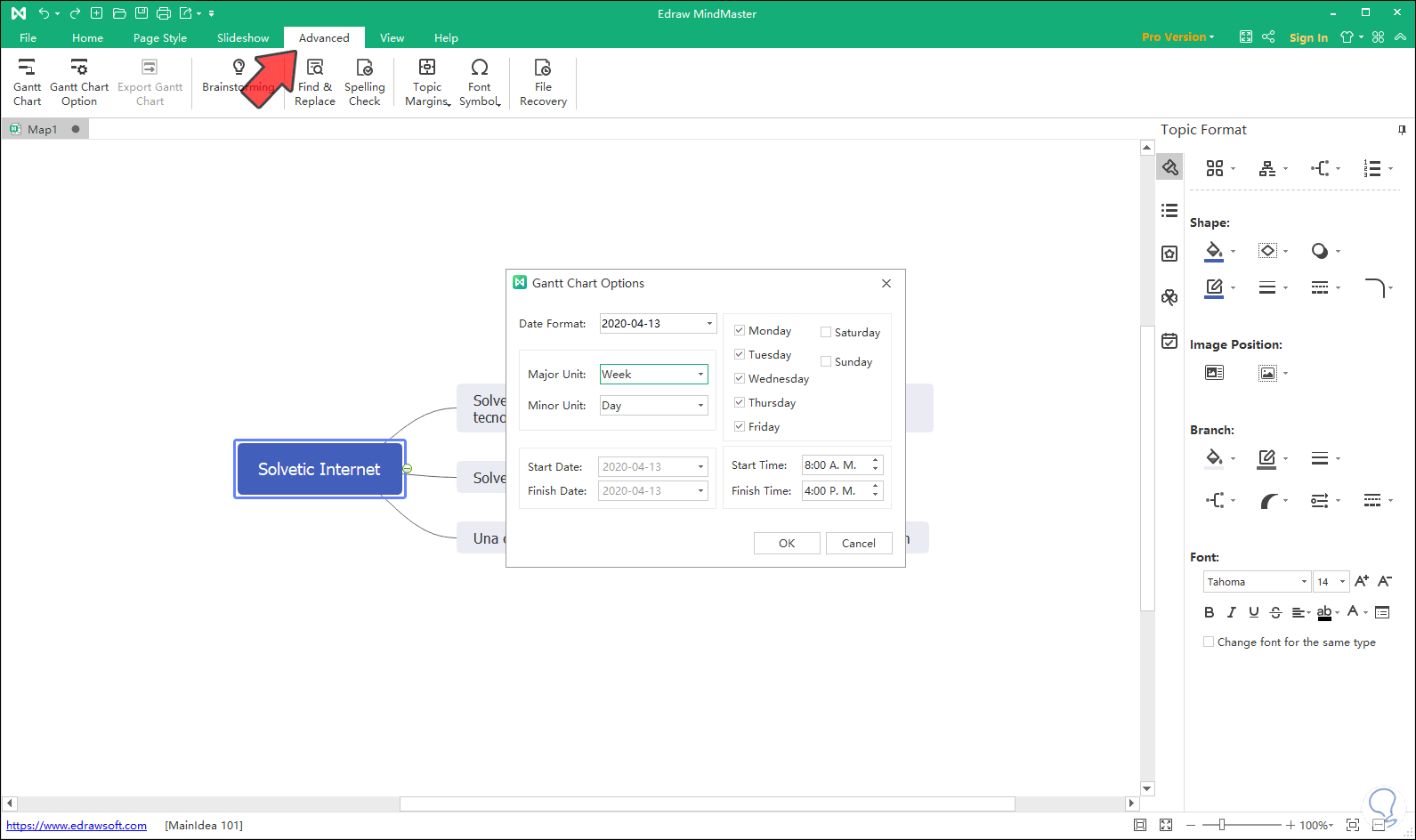Open the task calendar panel icon
Image resolution: width=1416 pixels, height=840 pixels.
1169,341
